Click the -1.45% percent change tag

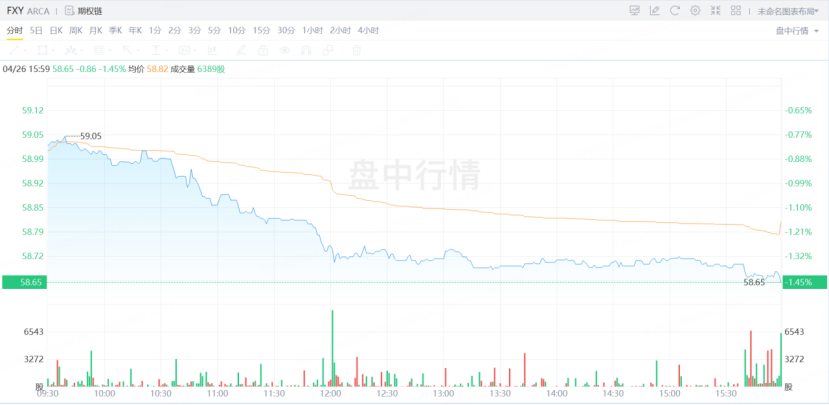805,282
